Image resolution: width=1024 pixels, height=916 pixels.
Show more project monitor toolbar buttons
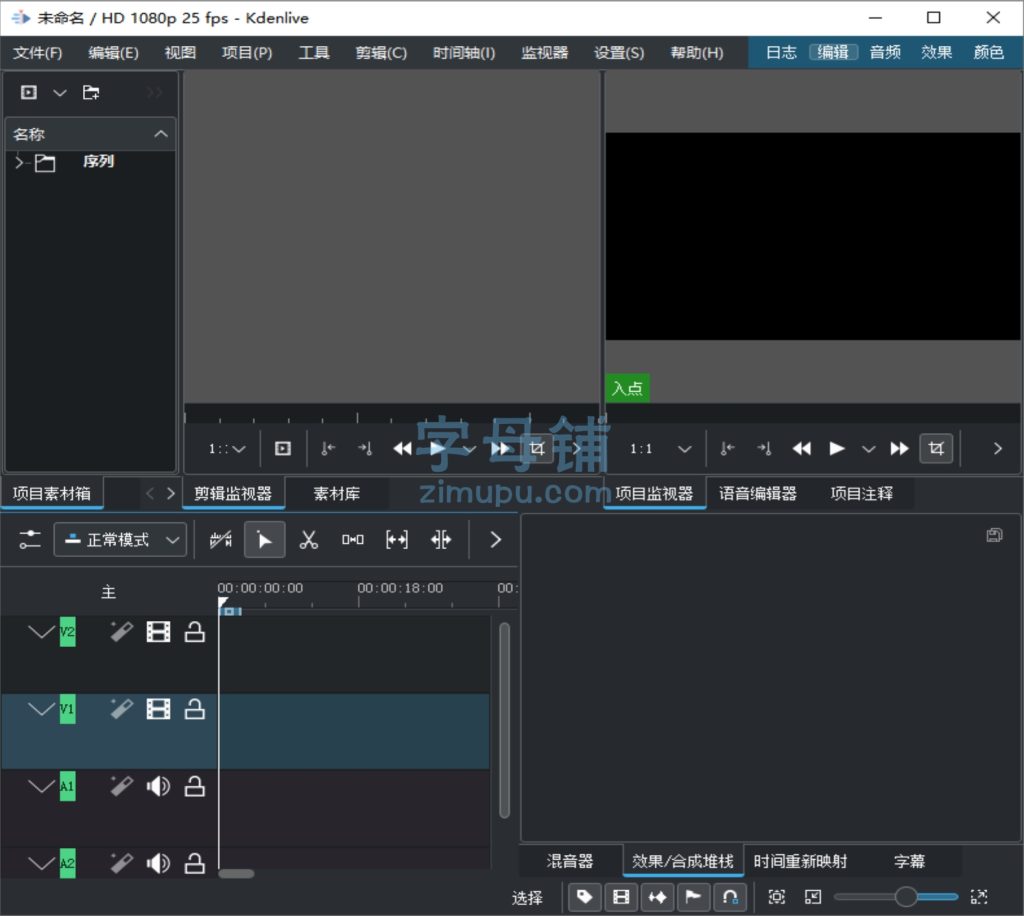[x=997, y=449]
